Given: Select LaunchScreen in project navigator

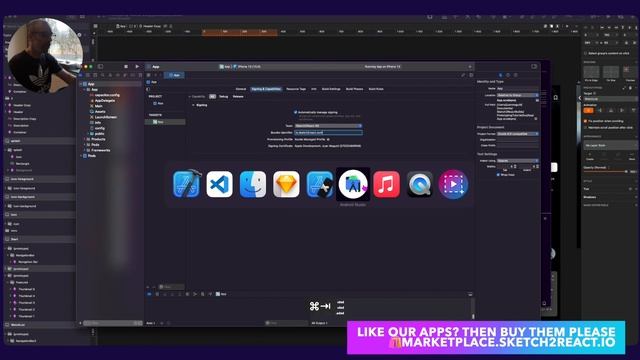Looking at the screenshot, I should point(105,117).
